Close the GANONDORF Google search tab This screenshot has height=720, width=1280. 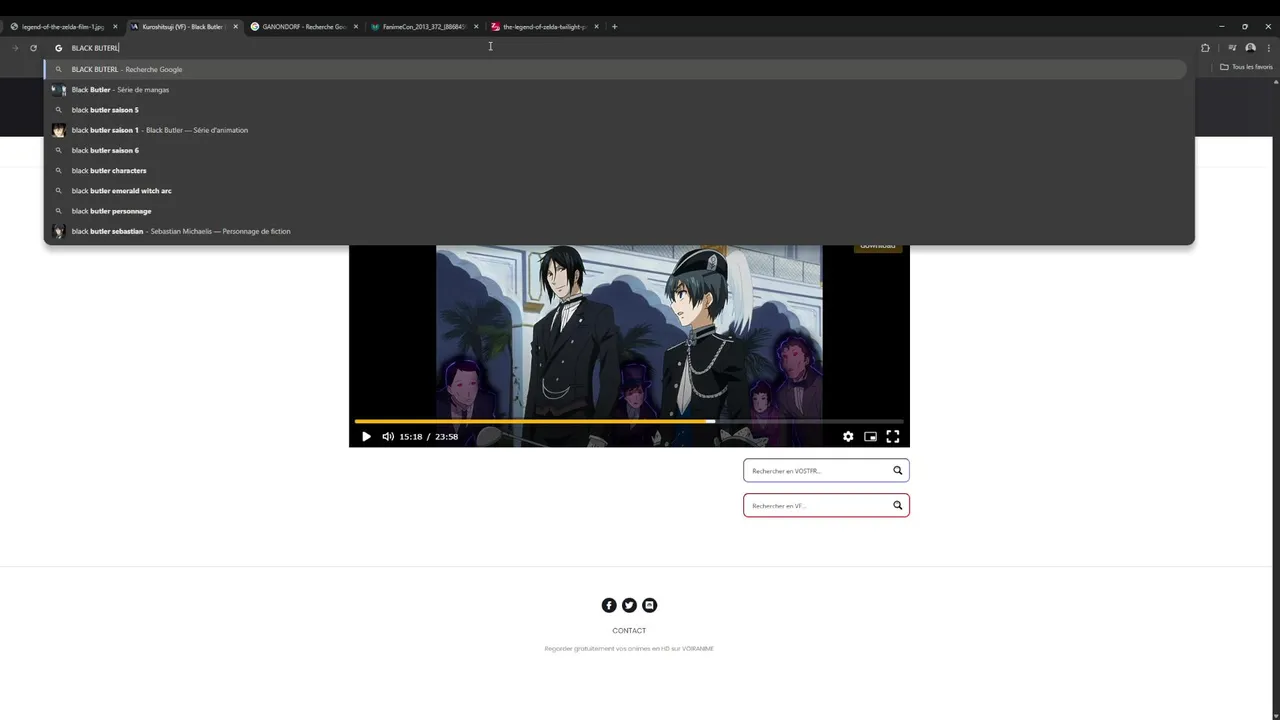[x=356, y=27]
